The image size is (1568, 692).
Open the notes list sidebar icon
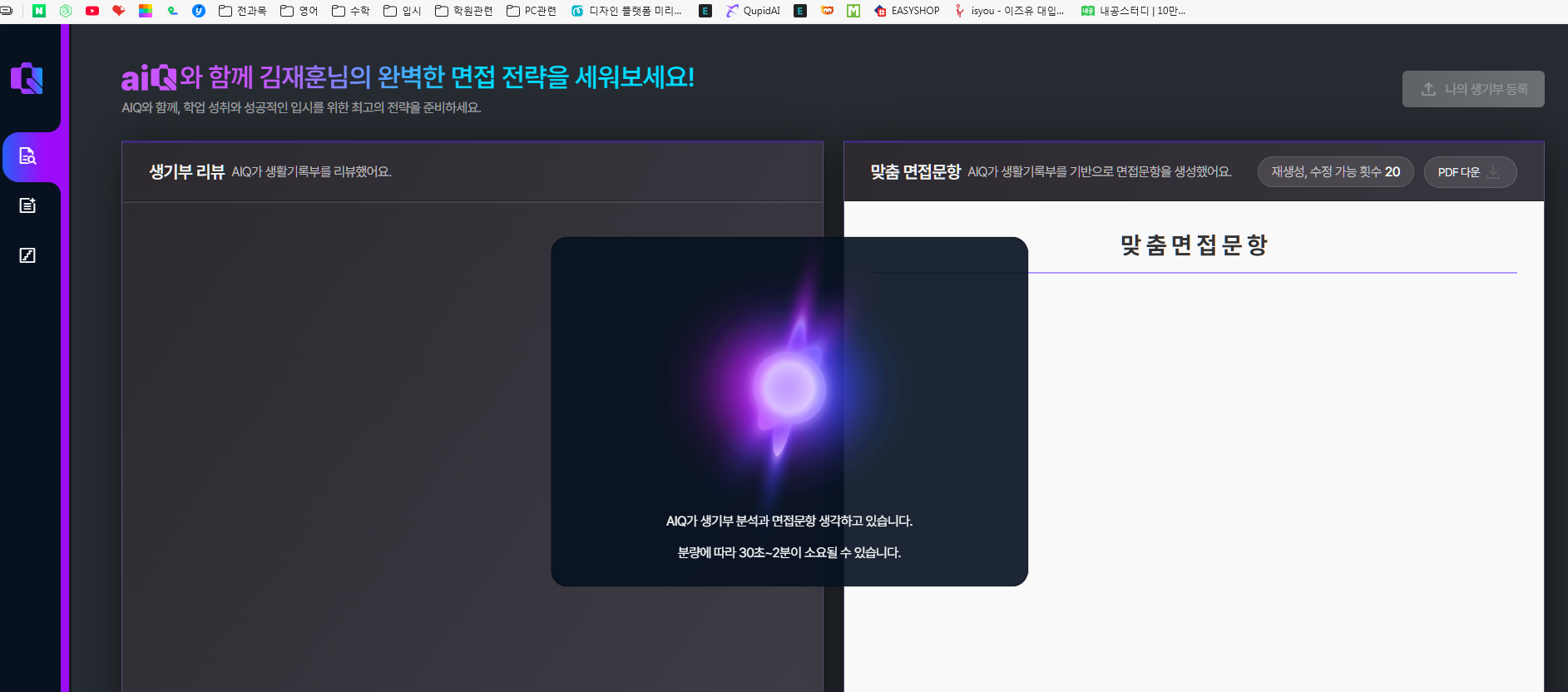click(x=27, y=205)
